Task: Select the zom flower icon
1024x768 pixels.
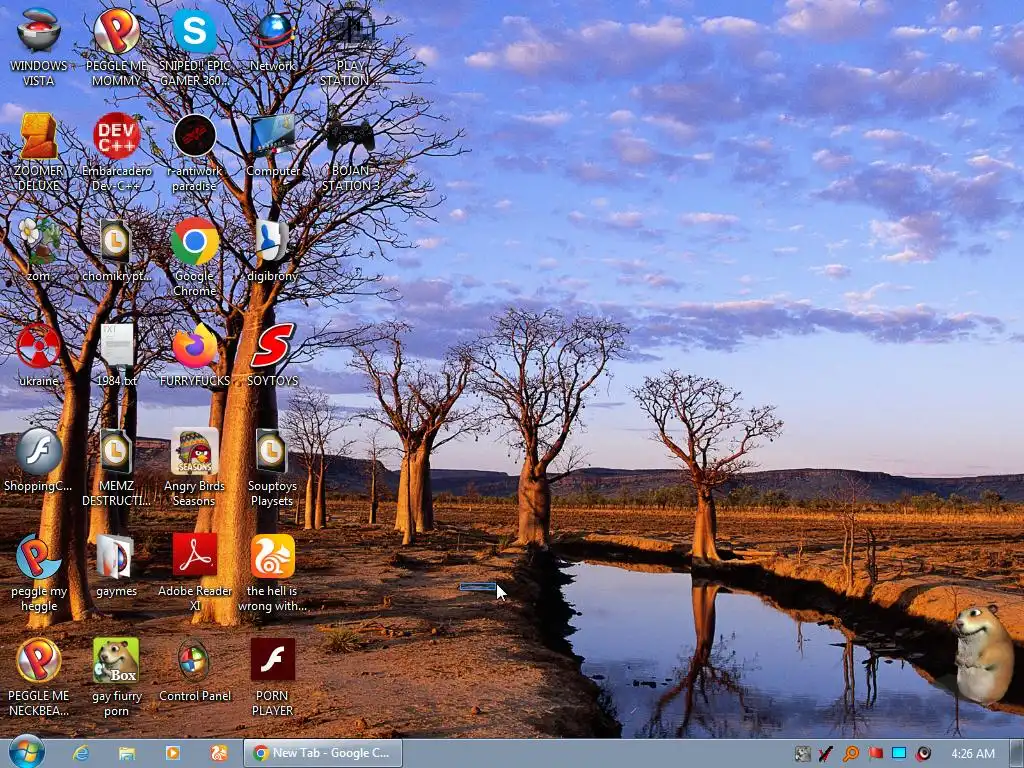Action: pos(39,250)
